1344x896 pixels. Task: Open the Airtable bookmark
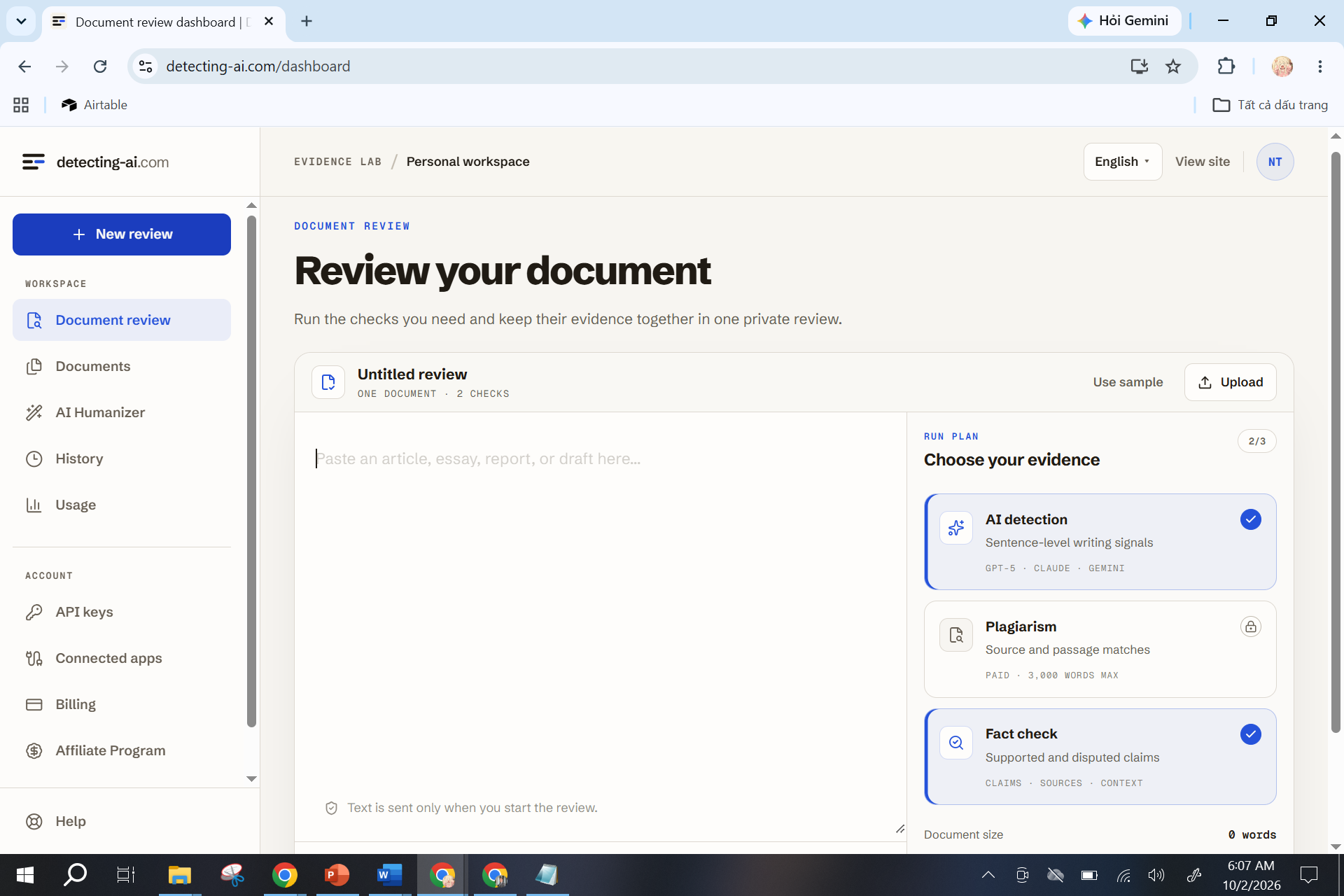pos(94,105)
